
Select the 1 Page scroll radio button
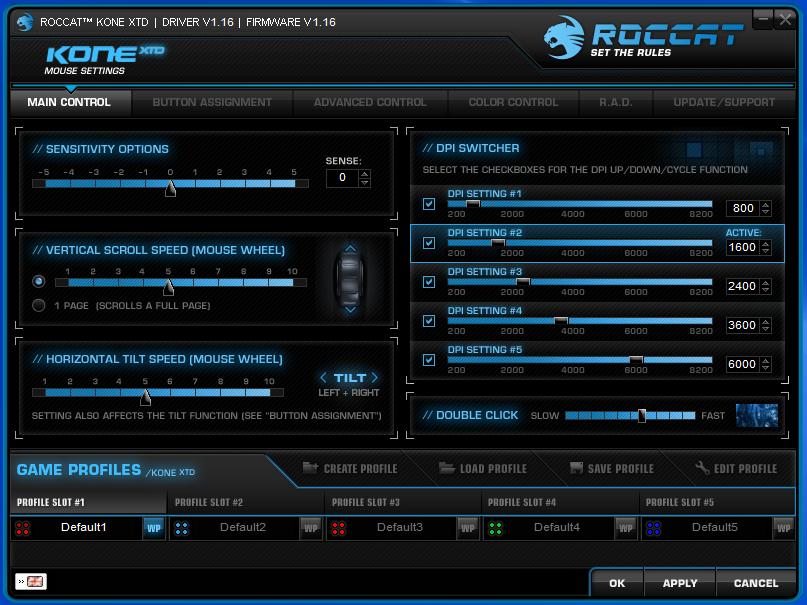point(39,306)
